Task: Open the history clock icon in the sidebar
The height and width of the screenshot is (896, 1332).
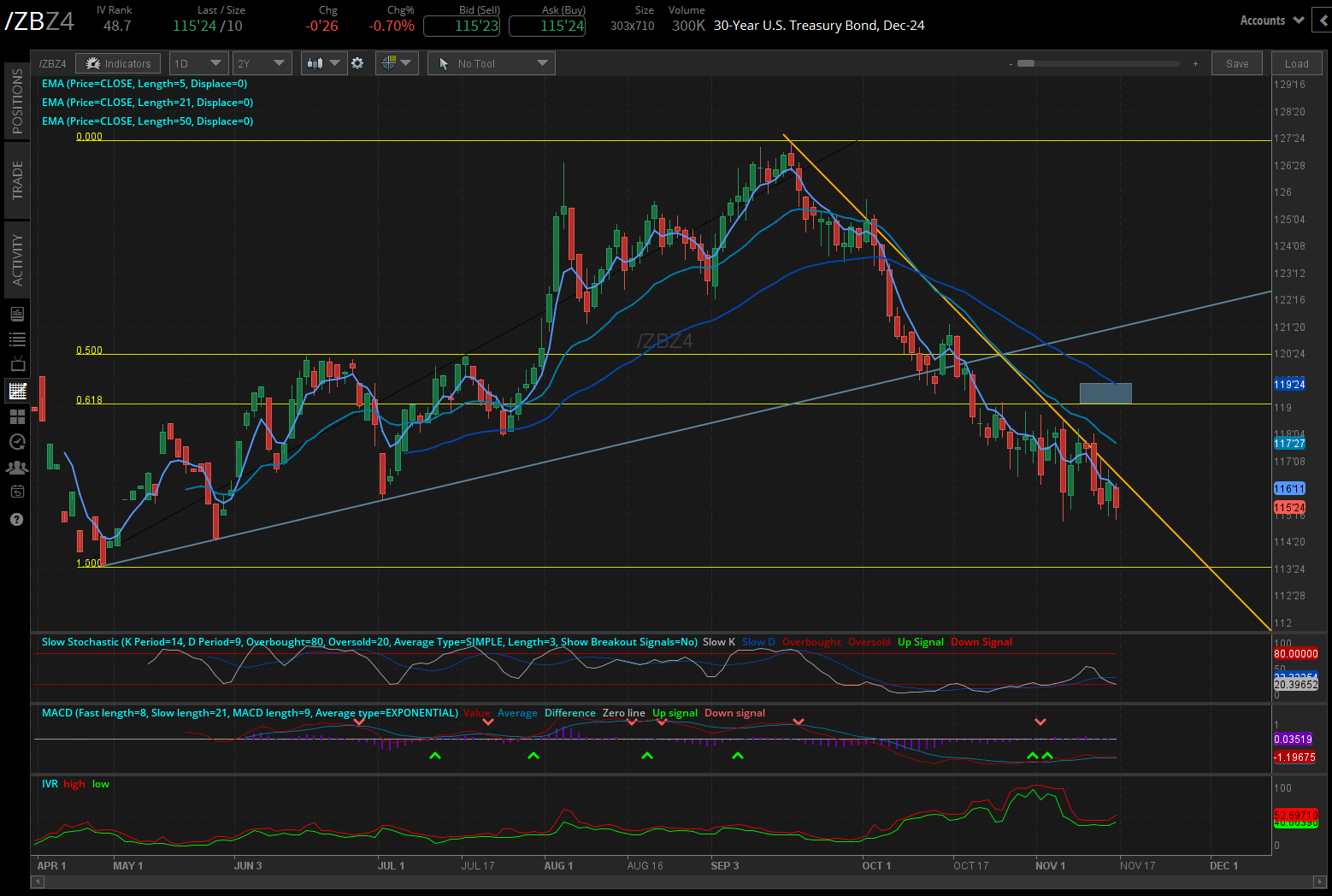Action: pyautogui.click(x=16, y=441)
